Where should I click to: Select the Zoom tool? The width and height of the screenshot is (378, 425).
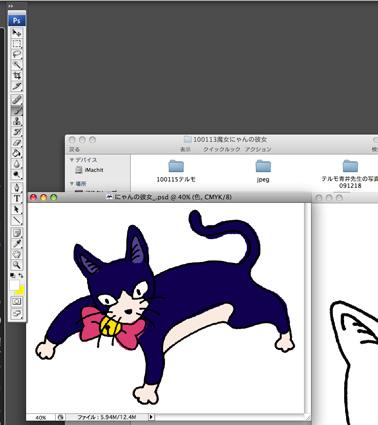[x=16, y=265]
